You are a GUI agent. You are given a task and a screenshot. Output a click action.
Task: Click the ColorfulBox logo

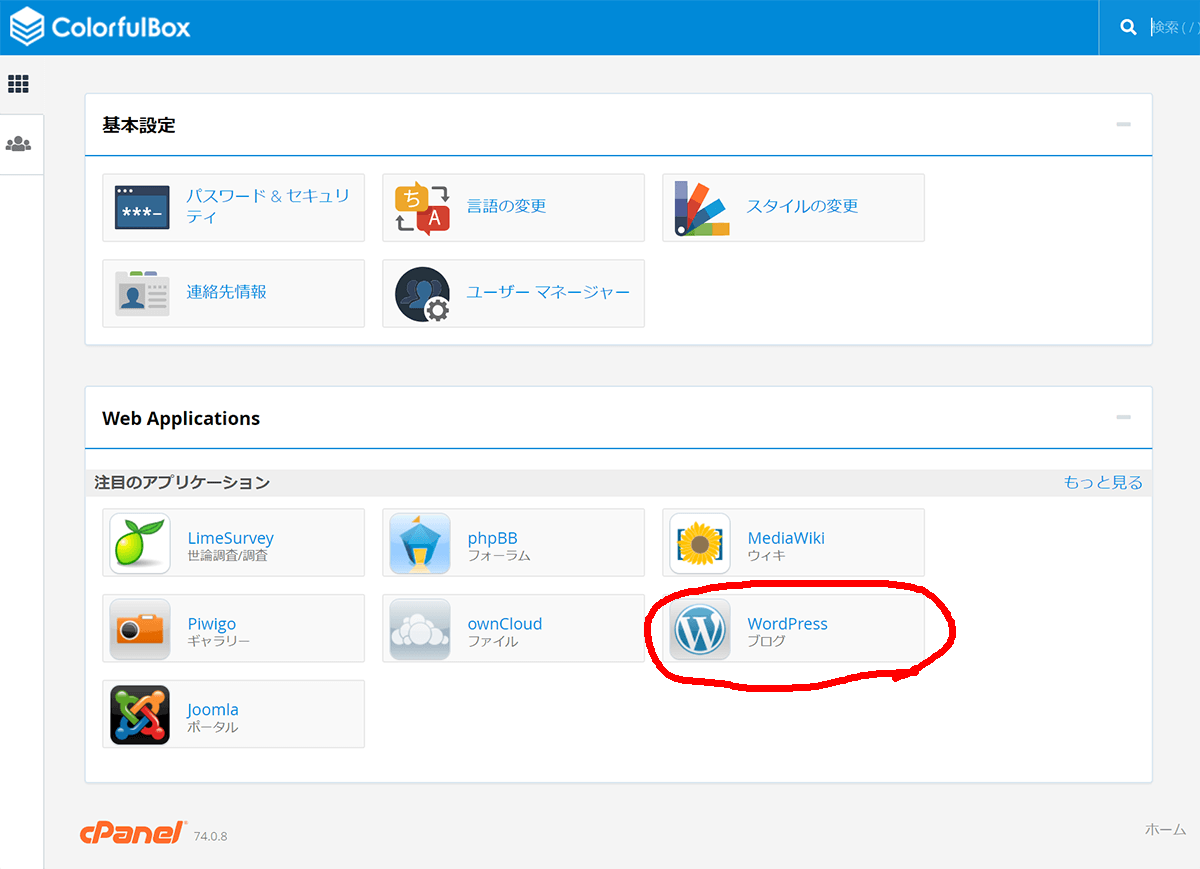[x=100, y=27]
